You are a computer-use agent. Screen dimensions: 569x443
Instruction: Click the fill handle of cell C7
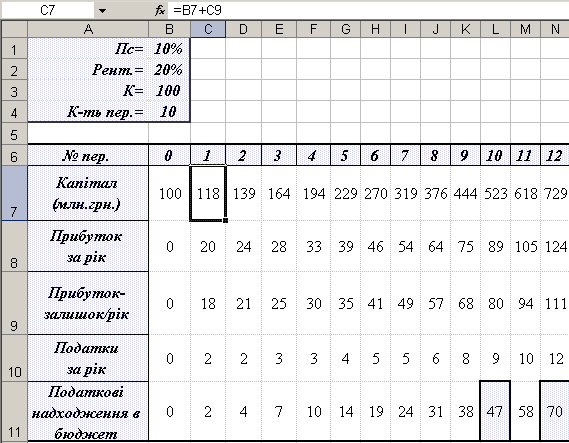[225, 220]
